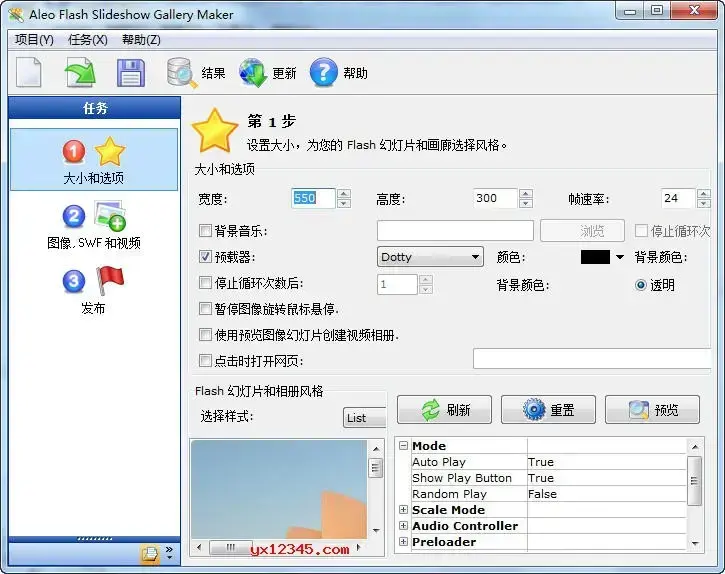Click the New project blank page icon
The height and width of the screenshot is (574, 725).
[x=29, y=72]
